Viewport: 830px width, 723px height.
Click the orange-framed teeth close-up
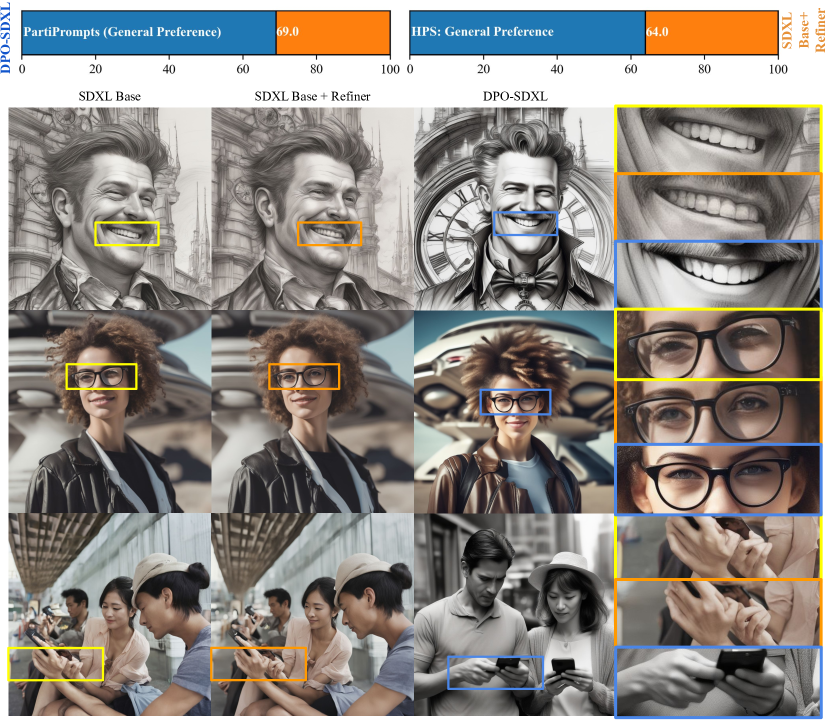718,206
